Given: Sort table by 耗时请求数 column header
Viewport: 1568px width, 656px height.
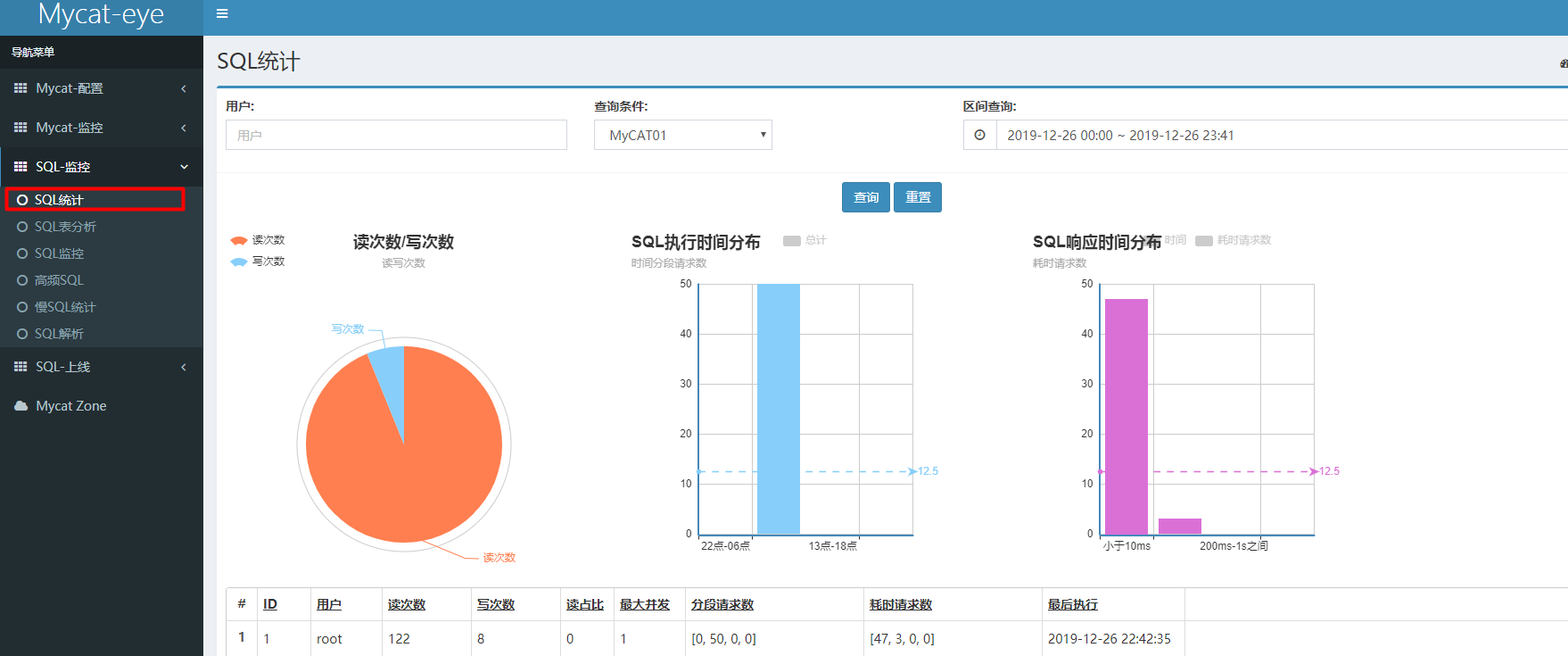Looking at the screenshot, I should (901, 604).
